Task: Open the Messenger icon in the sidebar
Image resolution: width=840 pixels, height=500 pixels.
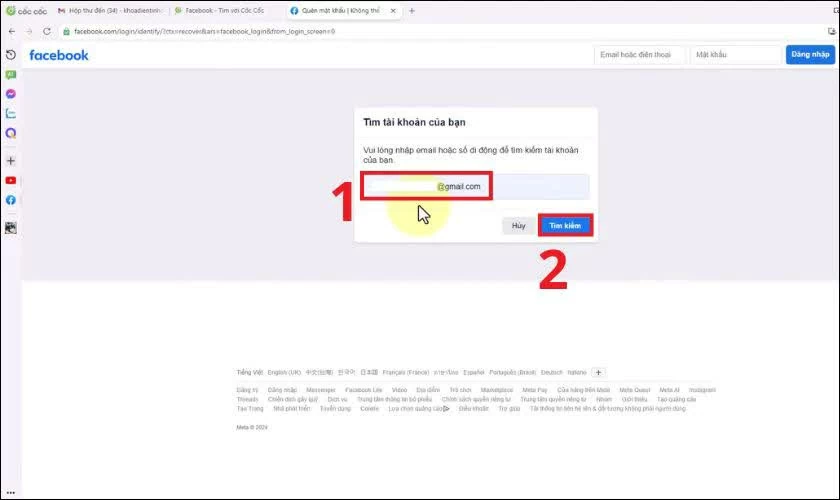Action: tap(10, 94)
